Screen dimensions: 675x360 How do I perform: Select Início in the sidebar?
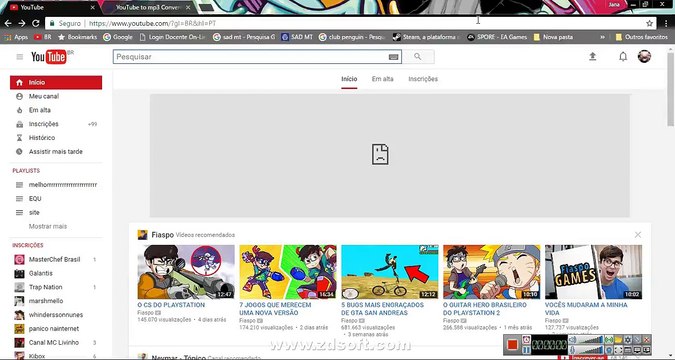[56, 82]
